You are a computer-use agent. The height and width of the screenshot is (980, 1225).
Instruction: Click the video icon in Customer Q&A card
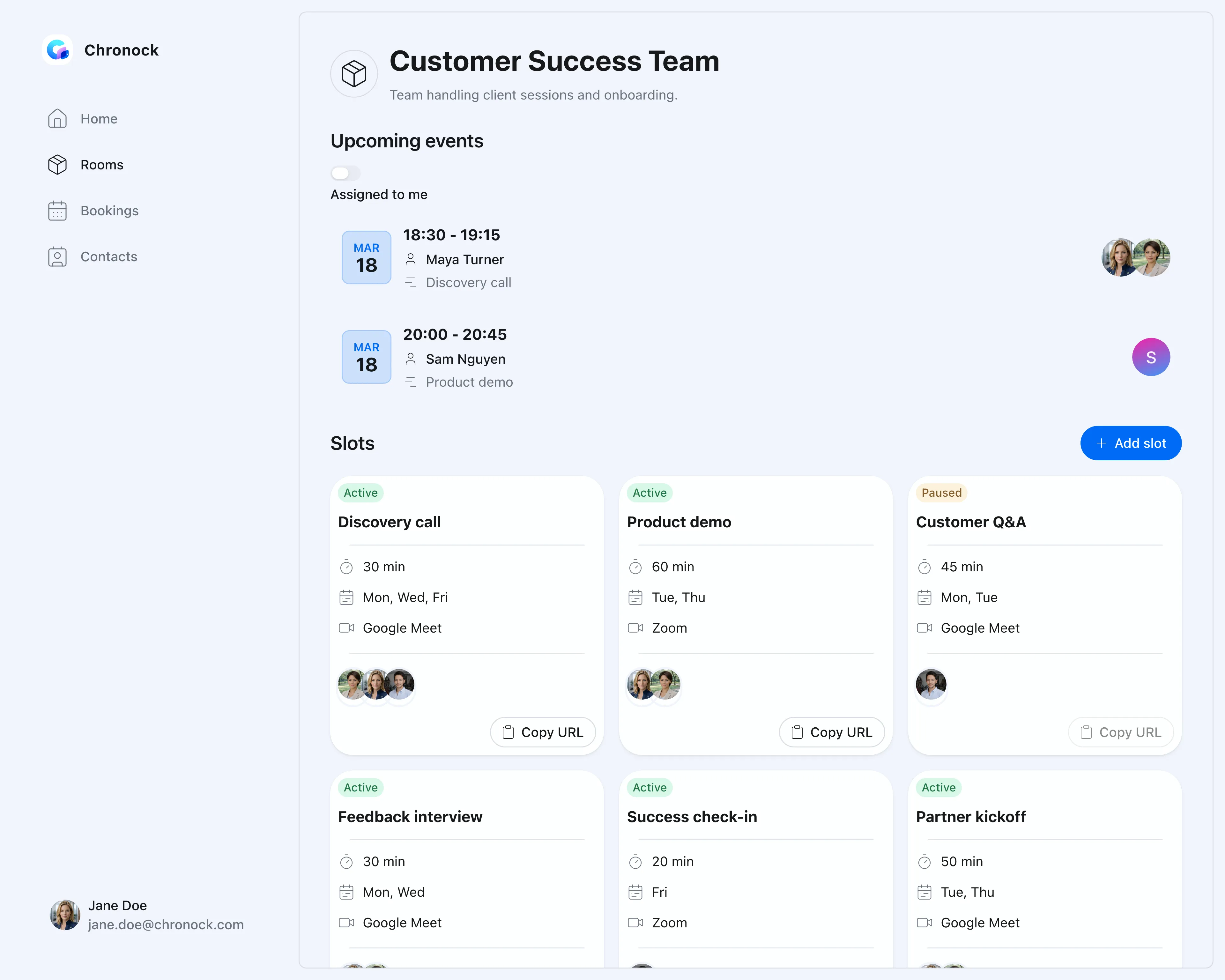point(924,628)
